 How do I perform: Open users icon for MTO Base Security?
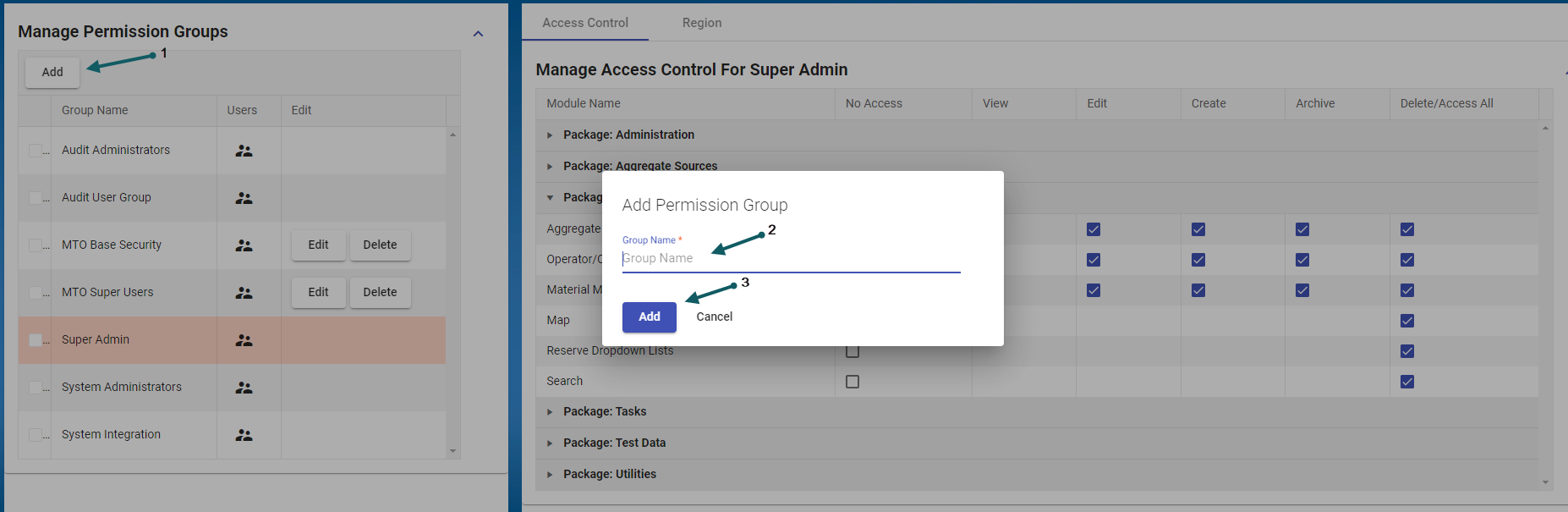click(x=244, y=245)
